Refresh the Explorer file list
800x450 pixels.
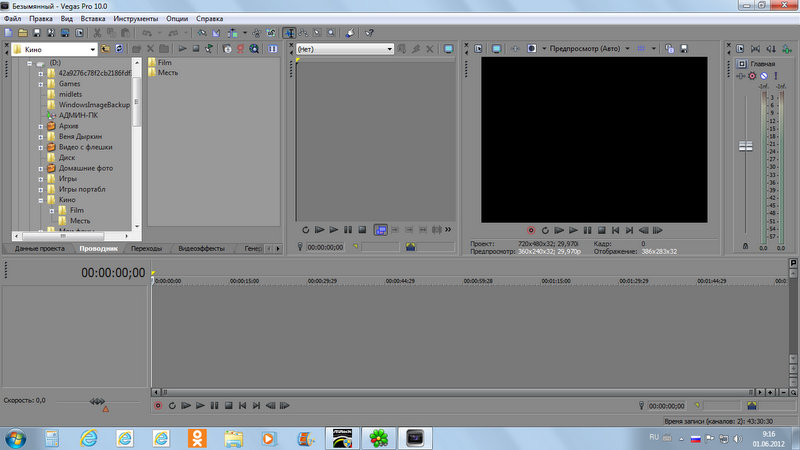[119, 48]
